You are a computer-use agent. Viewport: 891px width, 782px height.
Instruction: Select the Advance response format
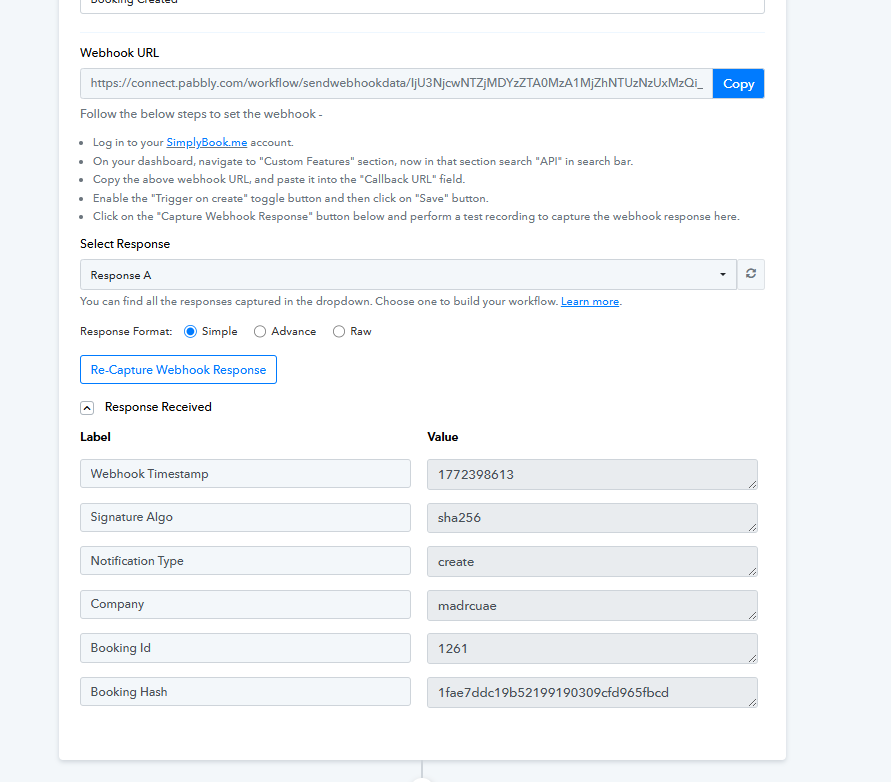click(x=260, y=331)
